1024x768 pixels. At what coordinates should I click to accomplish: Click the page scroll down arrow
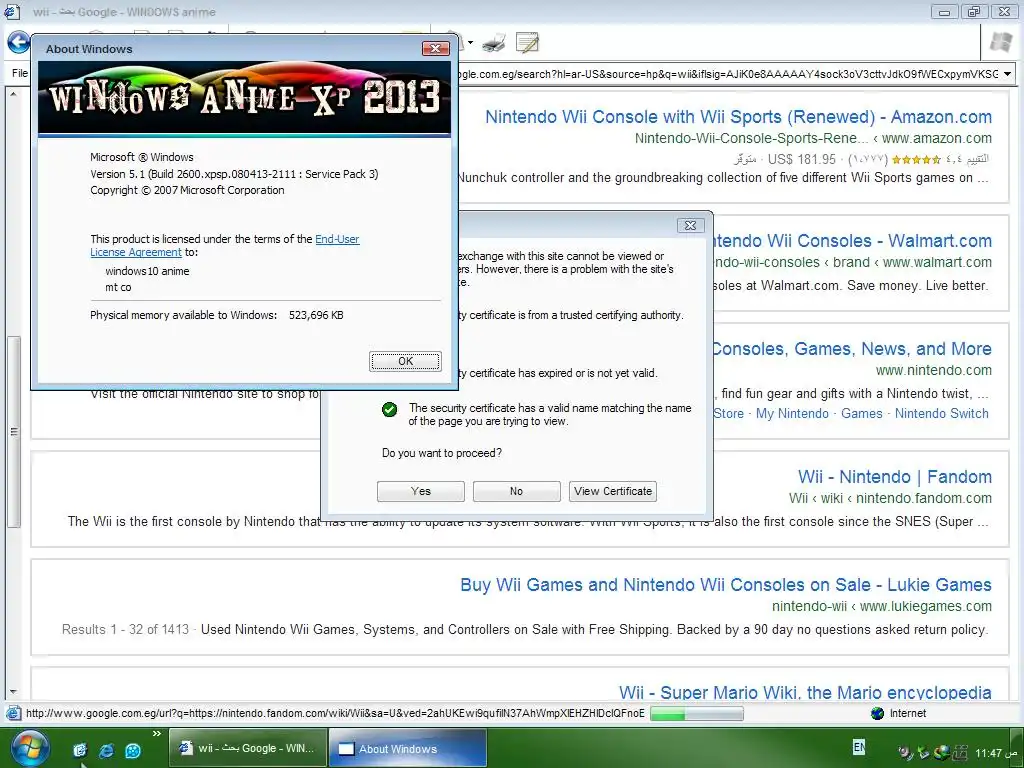click(x=13, y=692)
